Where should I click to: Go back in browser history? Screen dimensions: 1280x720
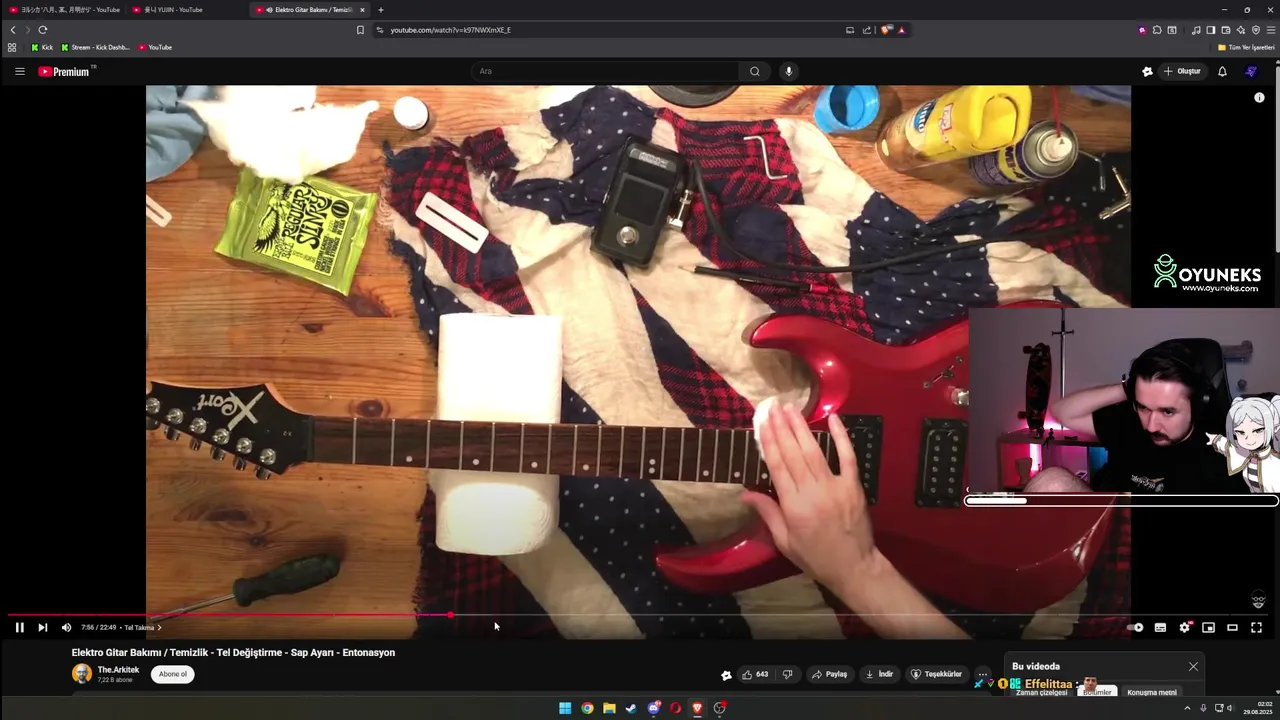click(13, 30)
